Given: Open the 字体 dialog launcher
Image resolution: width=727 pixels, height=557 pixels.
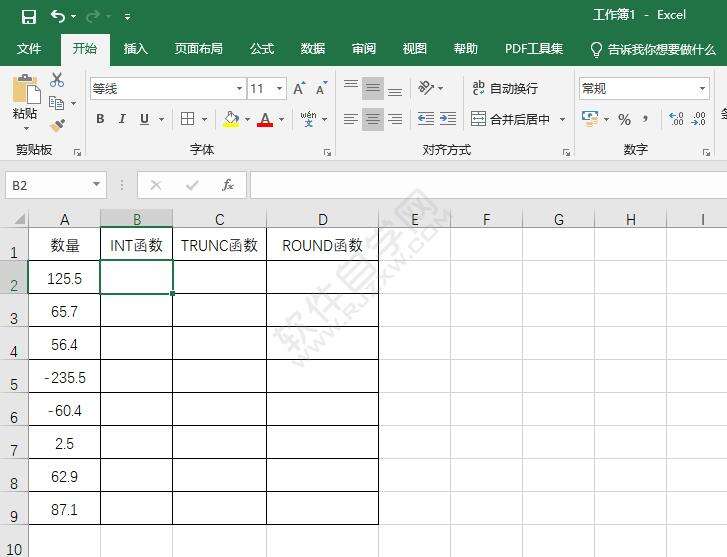Looking at the screenshot, I should 327,152.
